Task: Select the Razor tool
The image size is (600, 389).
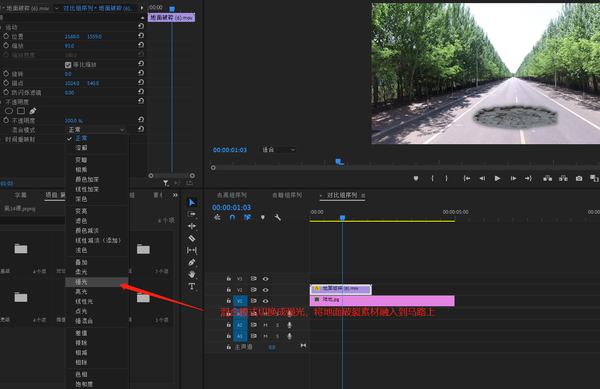Action: [192, 238]
